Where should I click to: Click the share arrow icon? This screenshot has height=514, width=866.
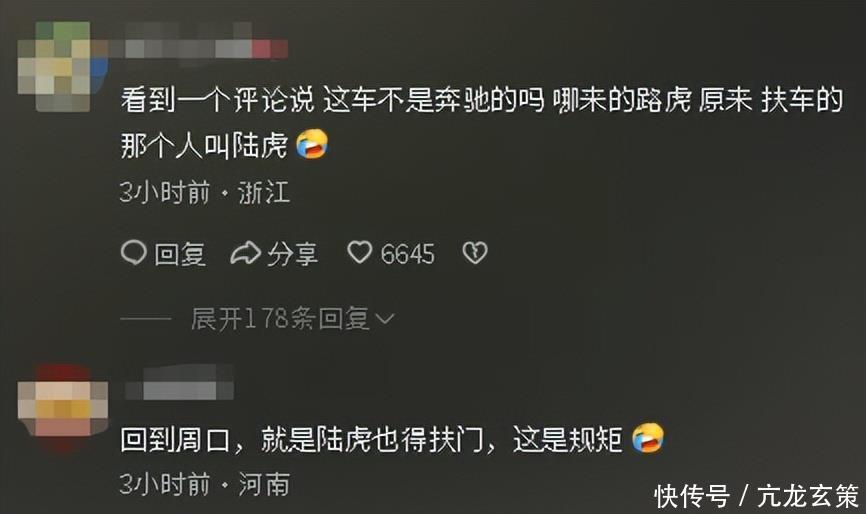pos(246,253)
